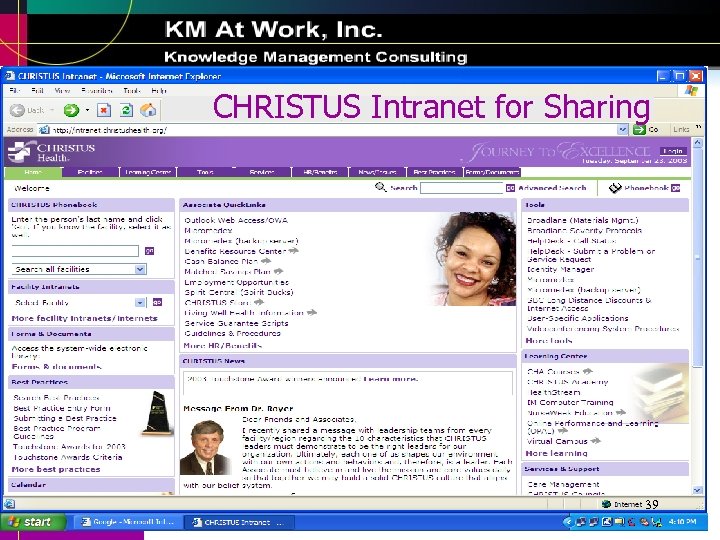Open the Edit menu
The height and width of the screenshot is (540, 720).
[x=38, y=90]
